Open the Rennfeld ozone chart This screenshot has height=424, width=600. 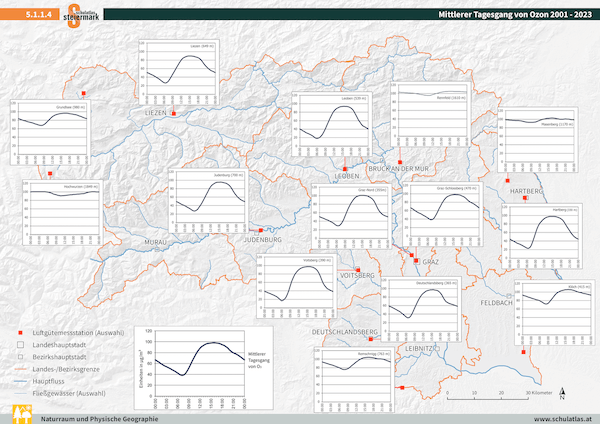pos(431,114)
